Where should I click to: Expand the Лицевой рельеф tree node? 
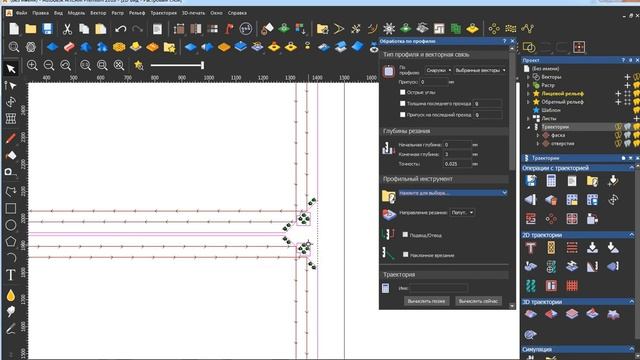click(528, 93)
